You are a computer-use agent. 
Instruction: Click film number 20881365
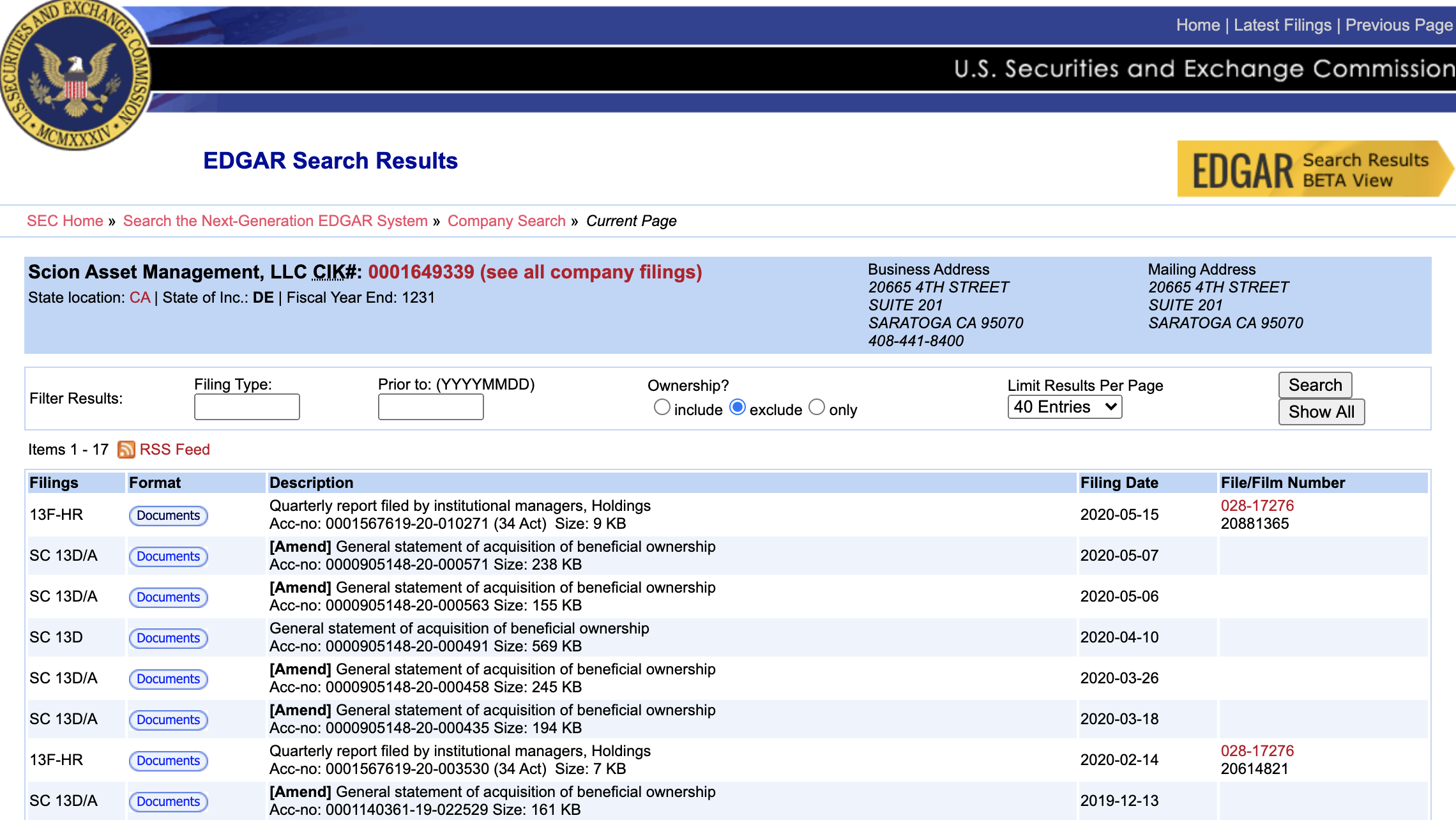1254,524
